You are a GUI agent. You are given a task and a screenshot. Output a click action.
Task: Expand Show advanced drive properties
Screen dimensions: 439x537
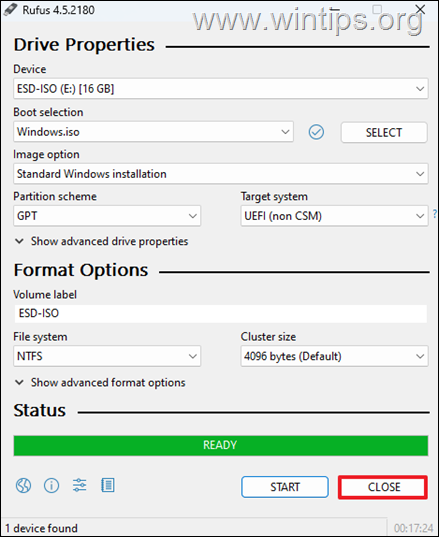coord(102,241)
